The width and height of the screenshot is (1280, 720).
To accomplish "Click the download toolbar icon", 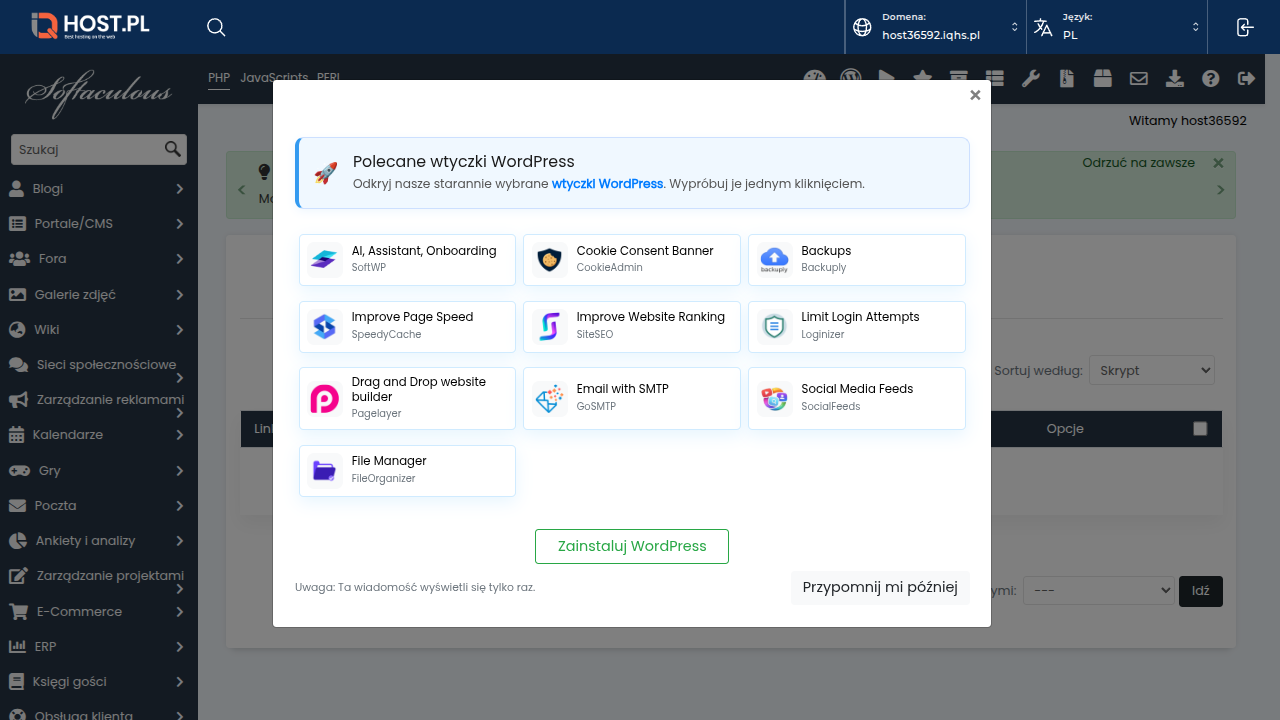I will pos(1175,78).
